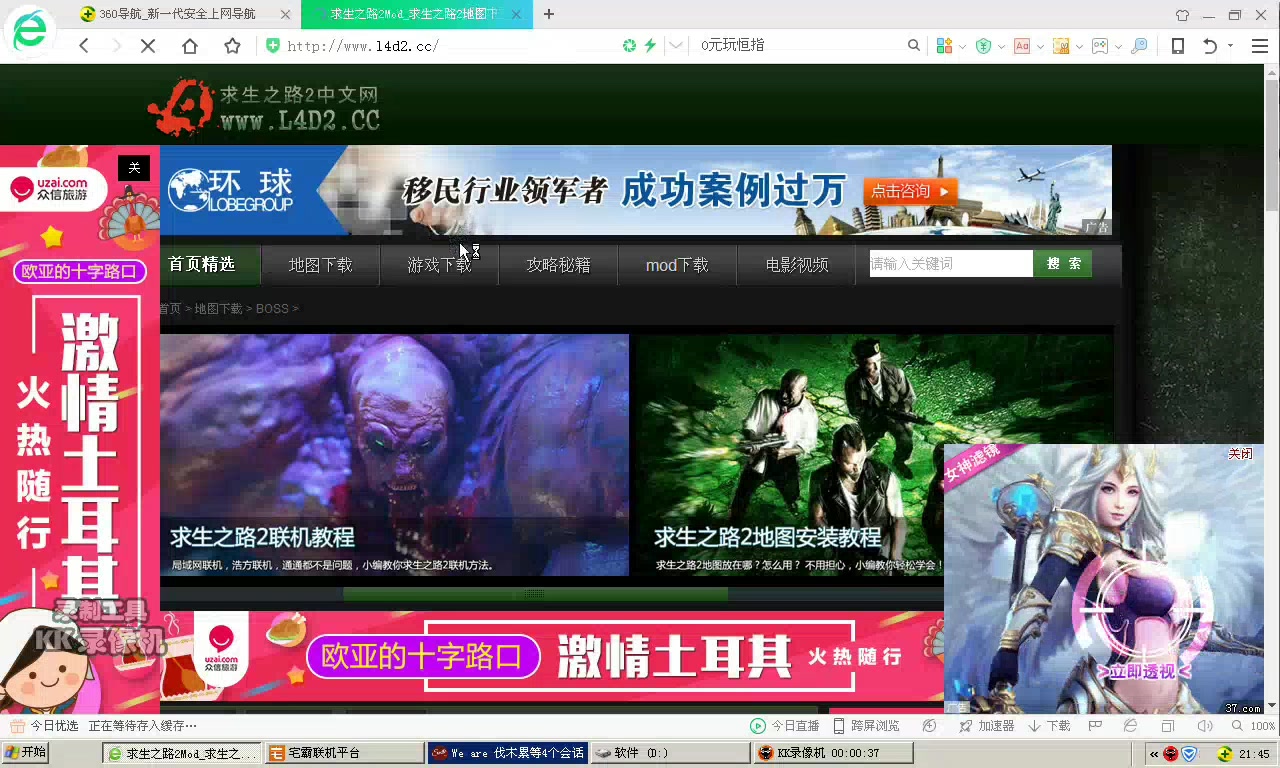Click the green lightning speed-mode icon
Screen dimensions: 1280x768
pyautogui.click(x=650, y=46)
